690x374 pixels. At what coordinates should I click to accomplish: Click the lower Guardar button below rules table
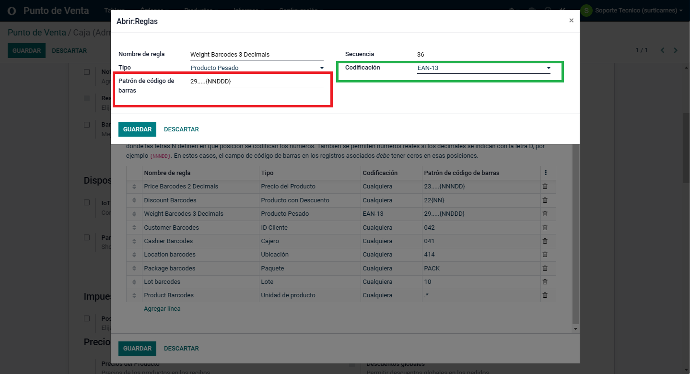pyautogui.click(x=137, y=348)
